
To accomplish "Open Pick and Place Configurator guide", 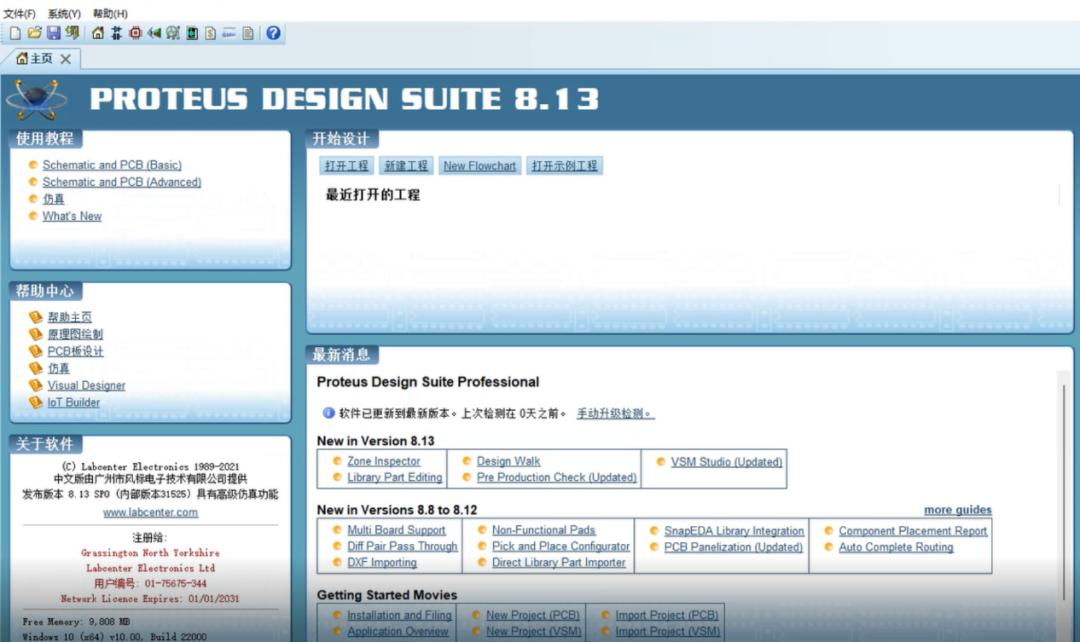I will [x=561, y=546].
